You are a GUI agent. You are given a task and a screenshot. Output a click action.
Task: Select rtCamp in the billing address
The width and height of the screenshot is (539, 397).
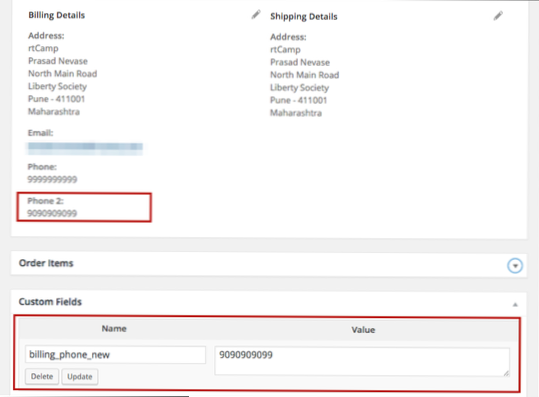(x=43, y=48)
